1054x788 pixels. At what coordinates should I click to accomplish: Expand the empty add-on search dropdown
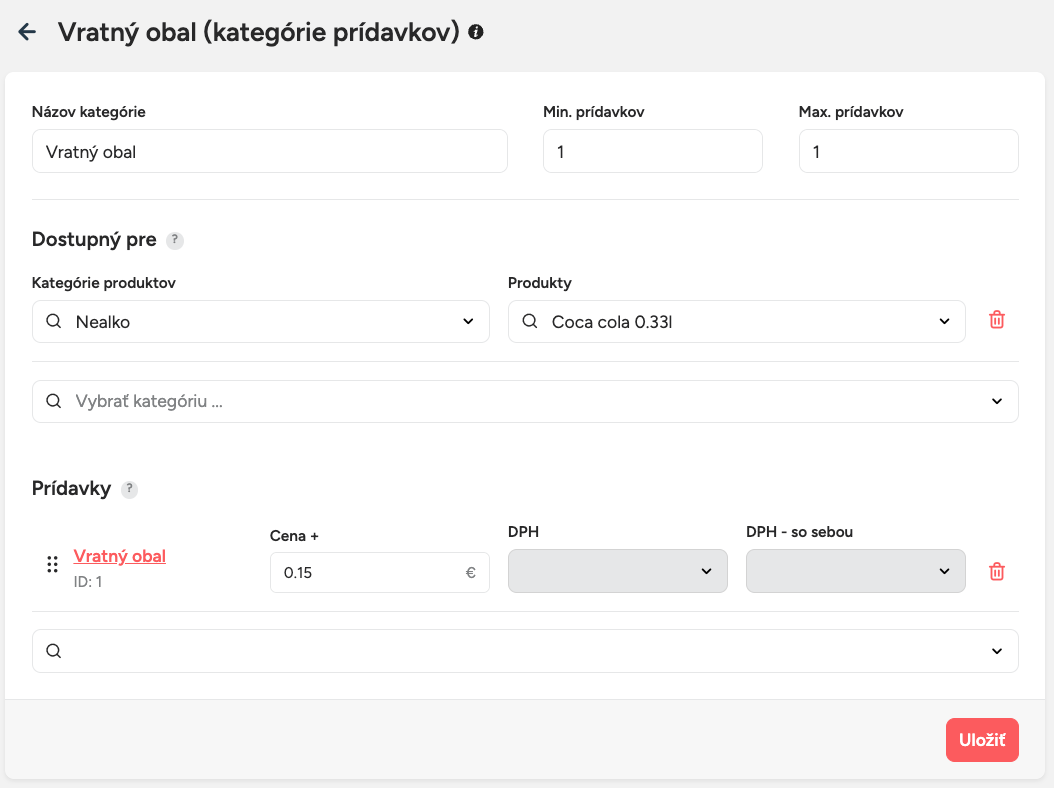coord(996,651)
